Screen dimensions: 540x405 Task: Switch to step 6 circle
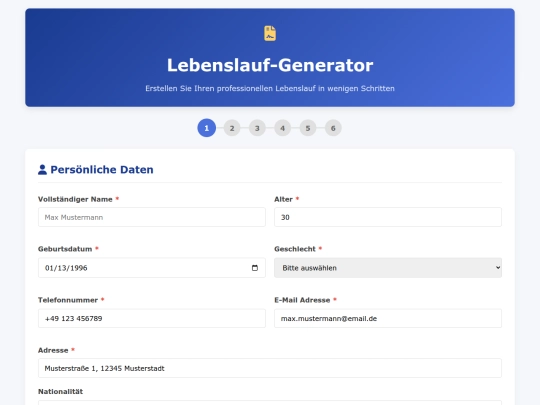[x=333, y=128]
